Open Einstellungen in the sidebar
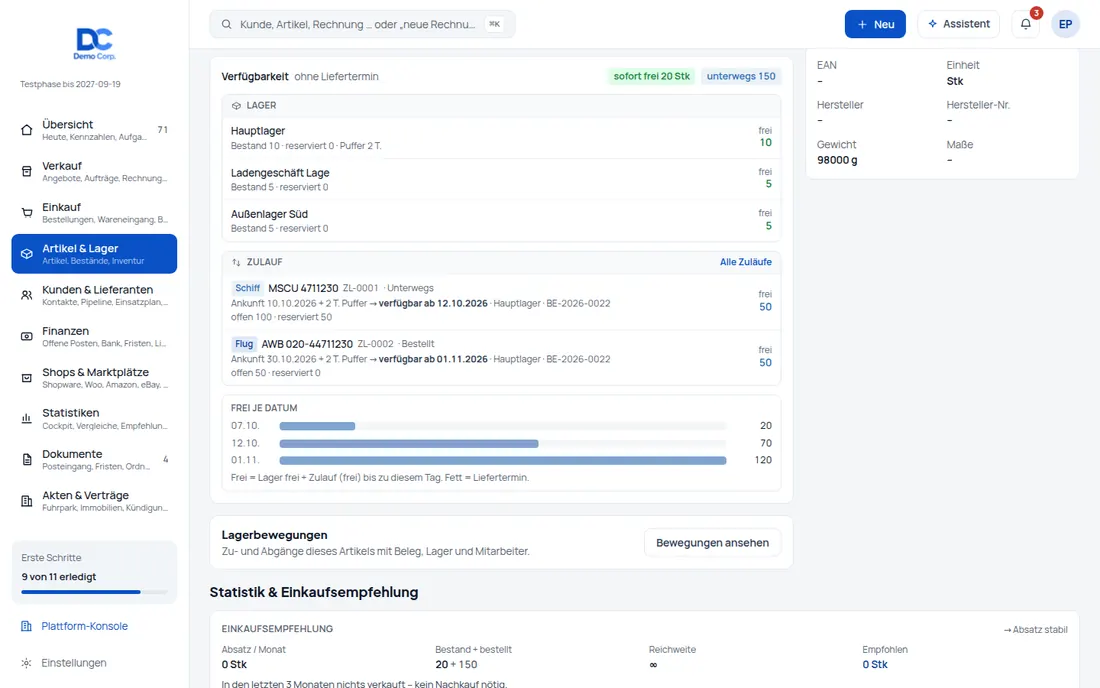 tap(74, 663)
